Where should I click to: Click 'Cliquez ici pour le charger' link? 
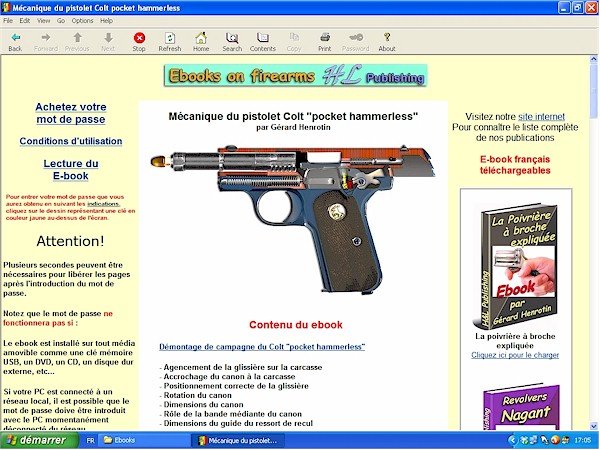point(515,355)
